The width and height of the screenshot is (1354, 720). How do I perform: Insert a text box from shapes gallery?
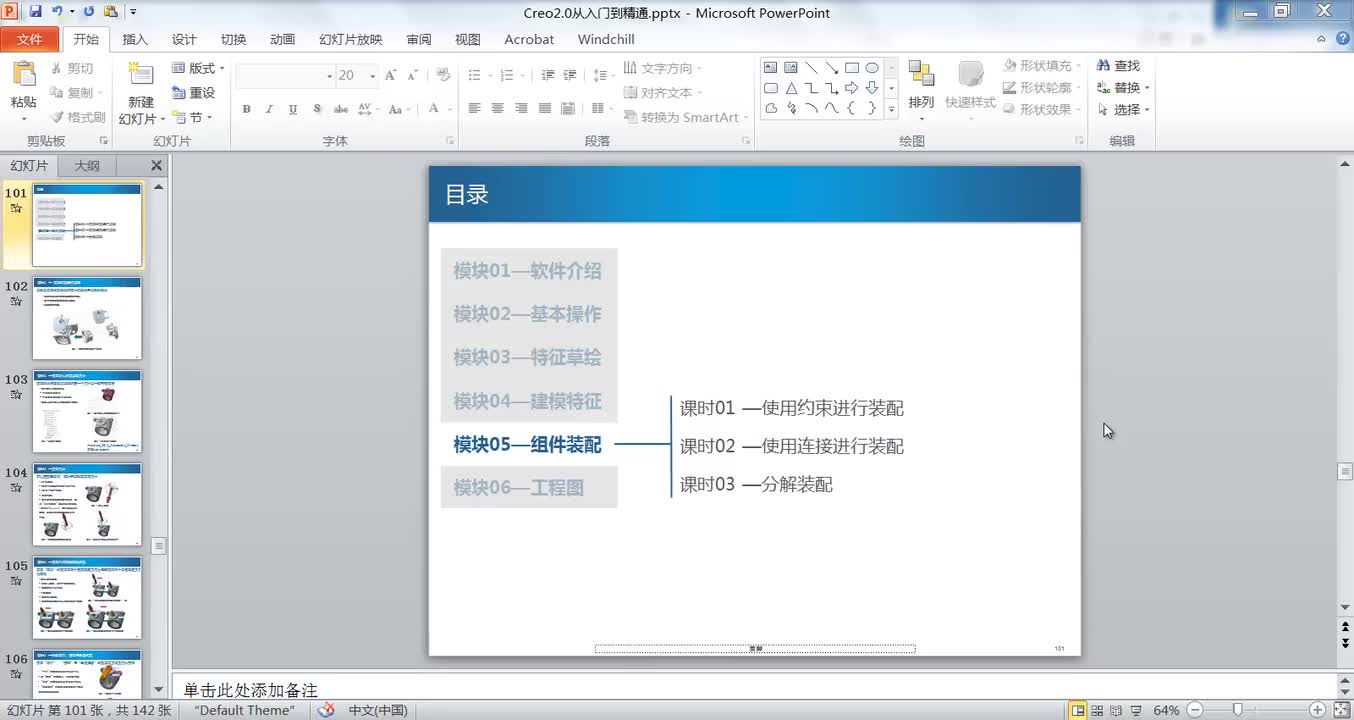pos(771,68)
